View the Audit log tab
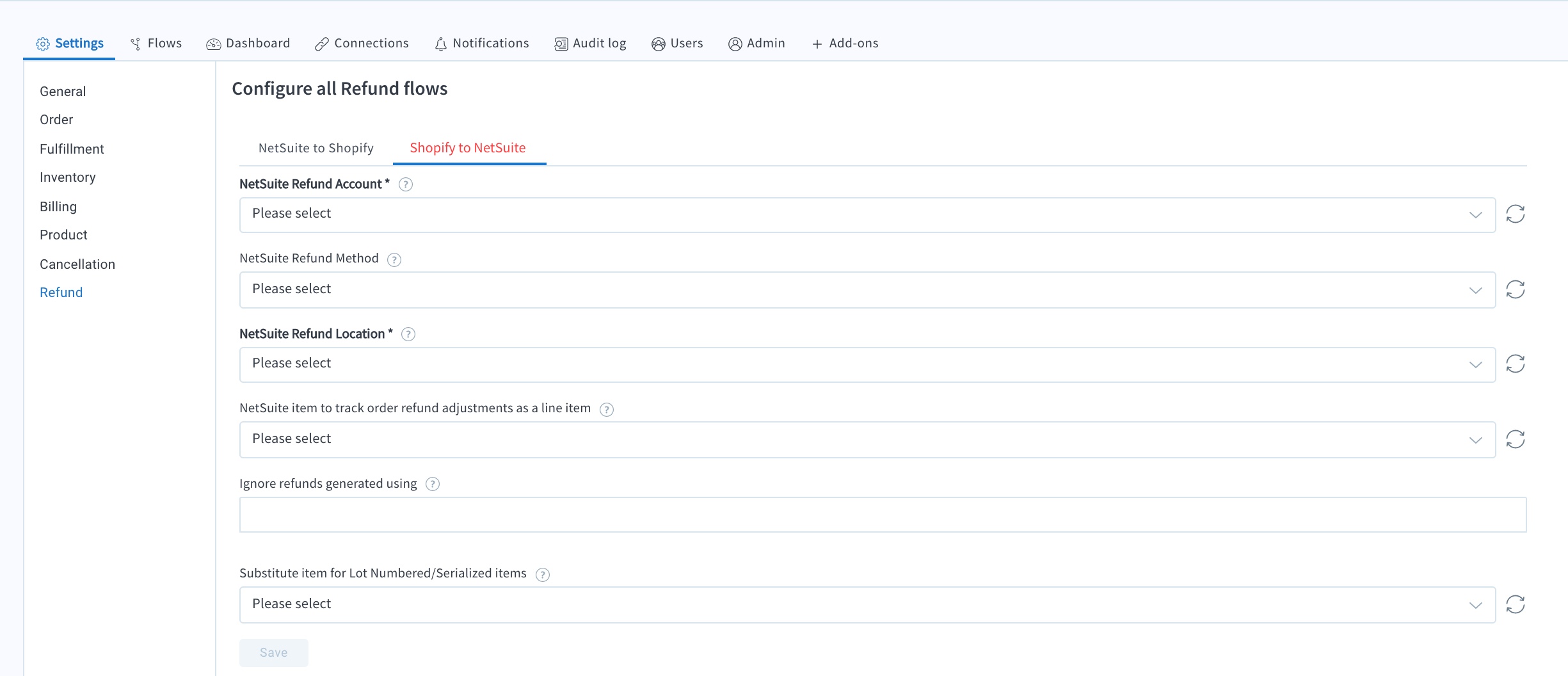This screenshot has width=1568, height=676. point(590,44)
